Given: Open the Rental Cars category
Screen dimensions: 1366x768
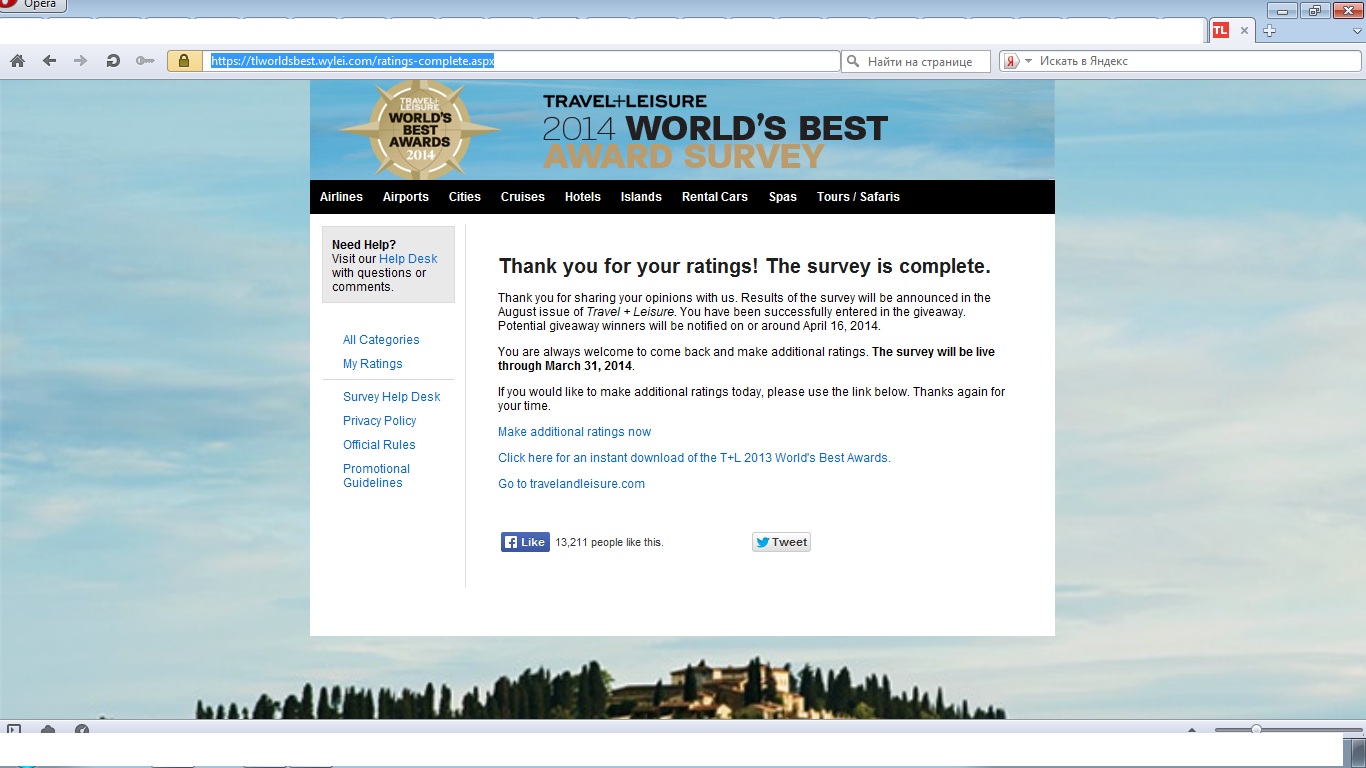Looking at the screenshot, I should pos(715,197).
